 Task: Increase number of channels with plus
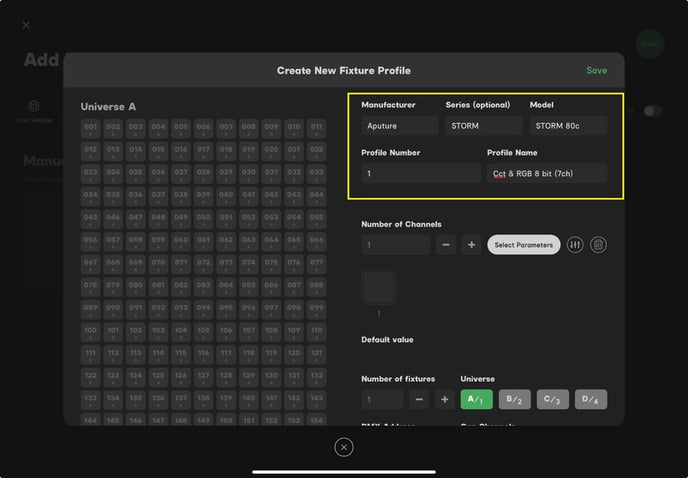coord(471,245)
